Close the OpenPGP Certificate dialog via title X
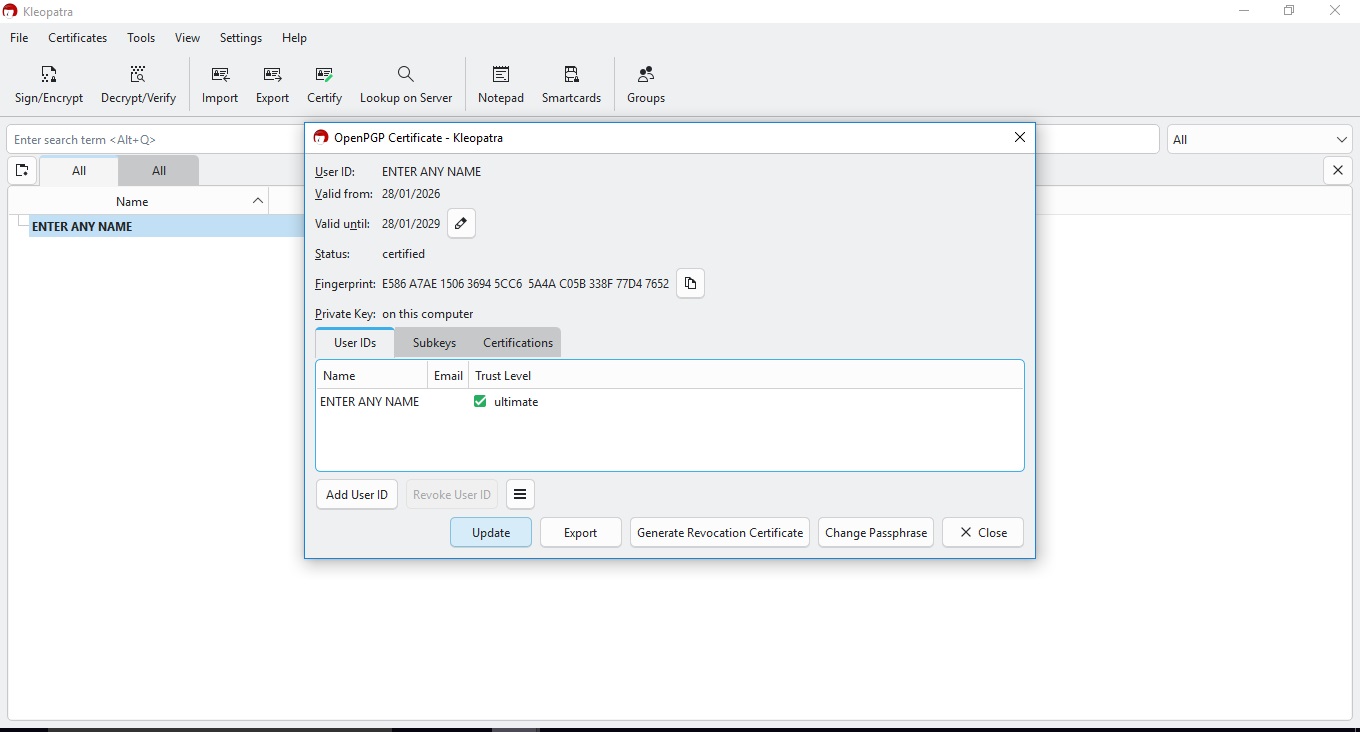 (x=1020, y=138)
